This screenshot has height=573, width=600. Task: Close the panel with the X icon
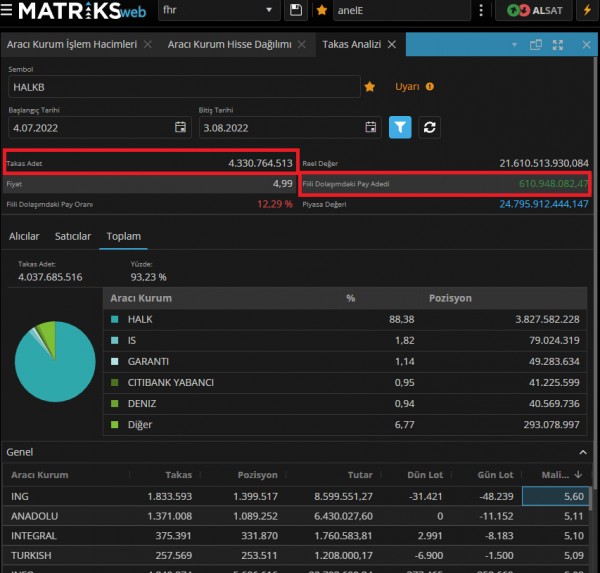[586, 45]
